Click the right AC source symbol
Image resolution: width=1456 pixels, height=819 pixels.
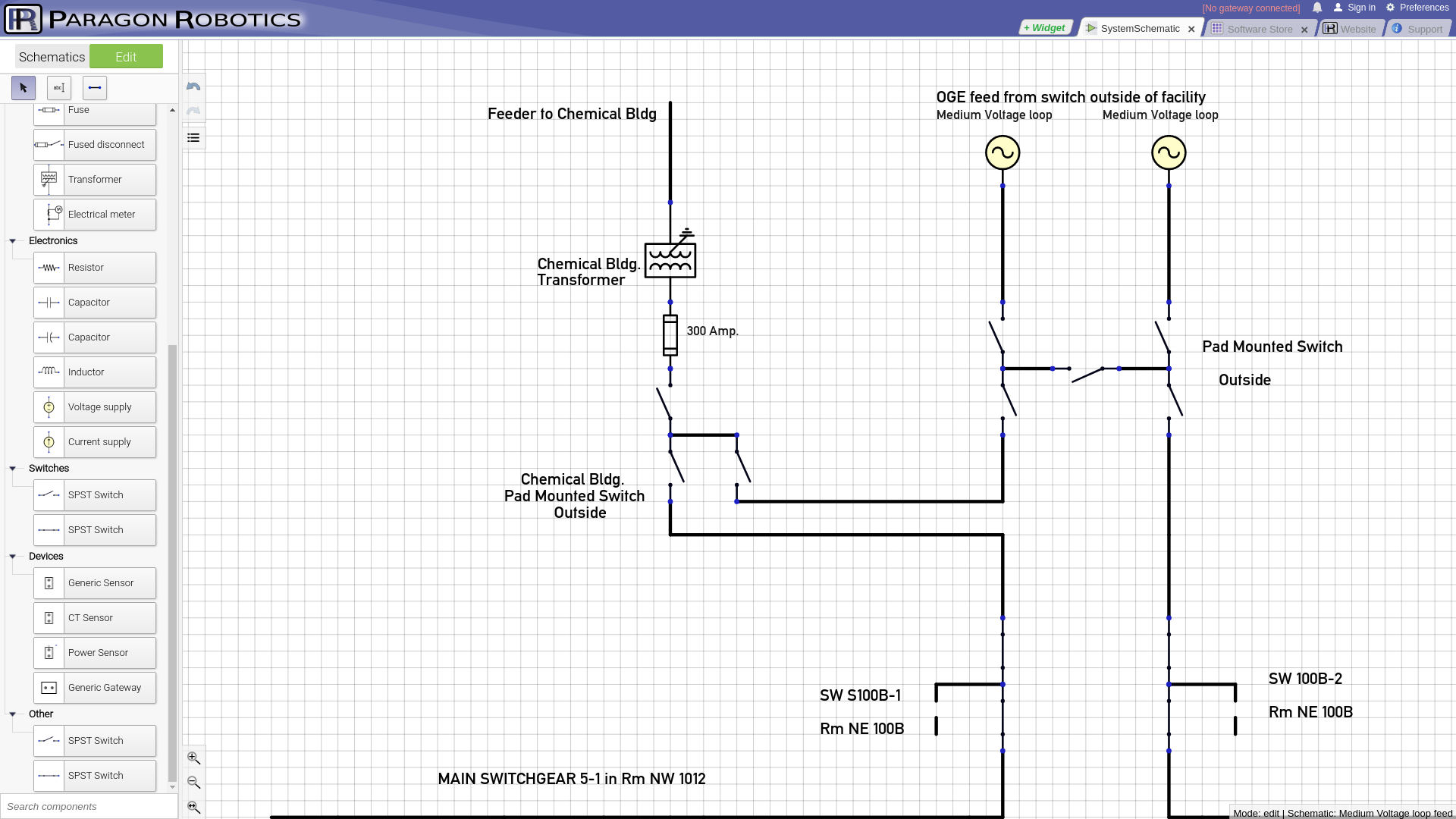1169,152
